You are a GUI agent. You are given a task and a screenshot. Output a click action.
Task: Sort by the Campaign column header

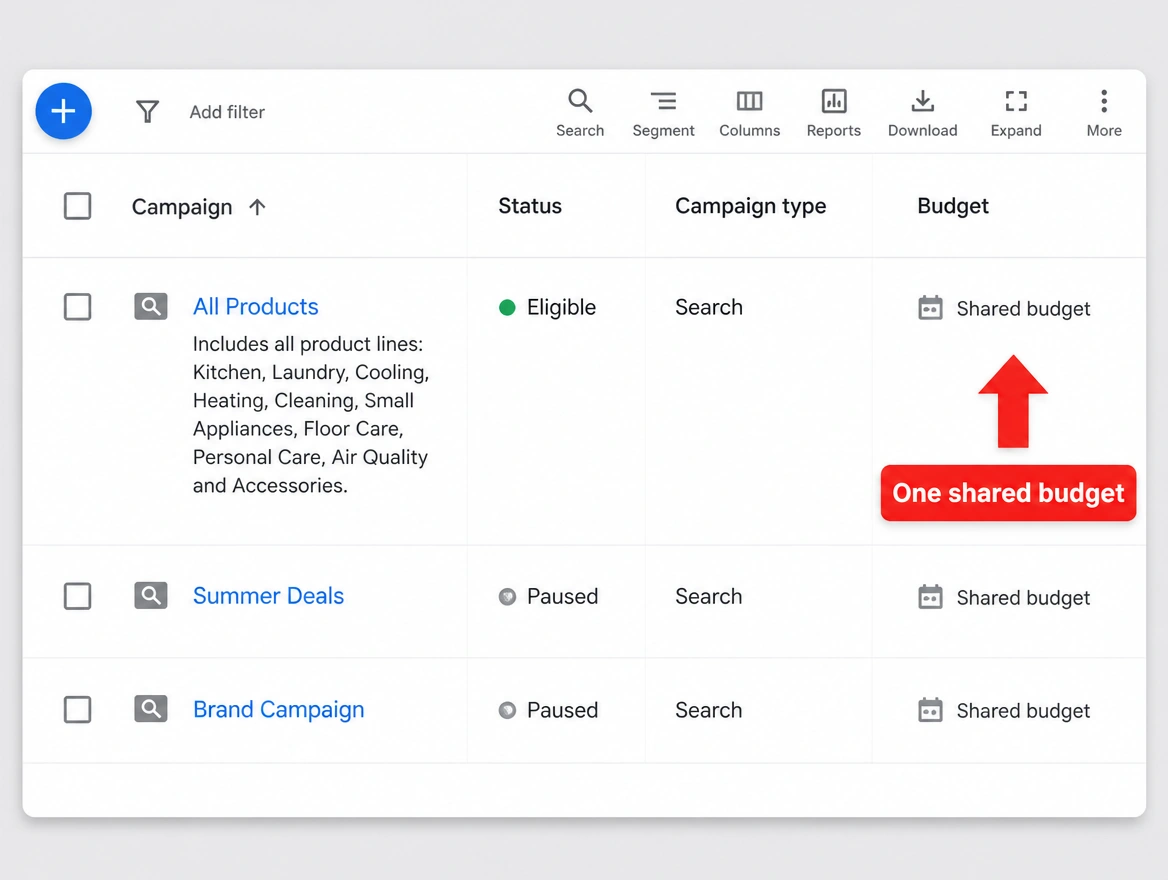(x=182, y=206)
